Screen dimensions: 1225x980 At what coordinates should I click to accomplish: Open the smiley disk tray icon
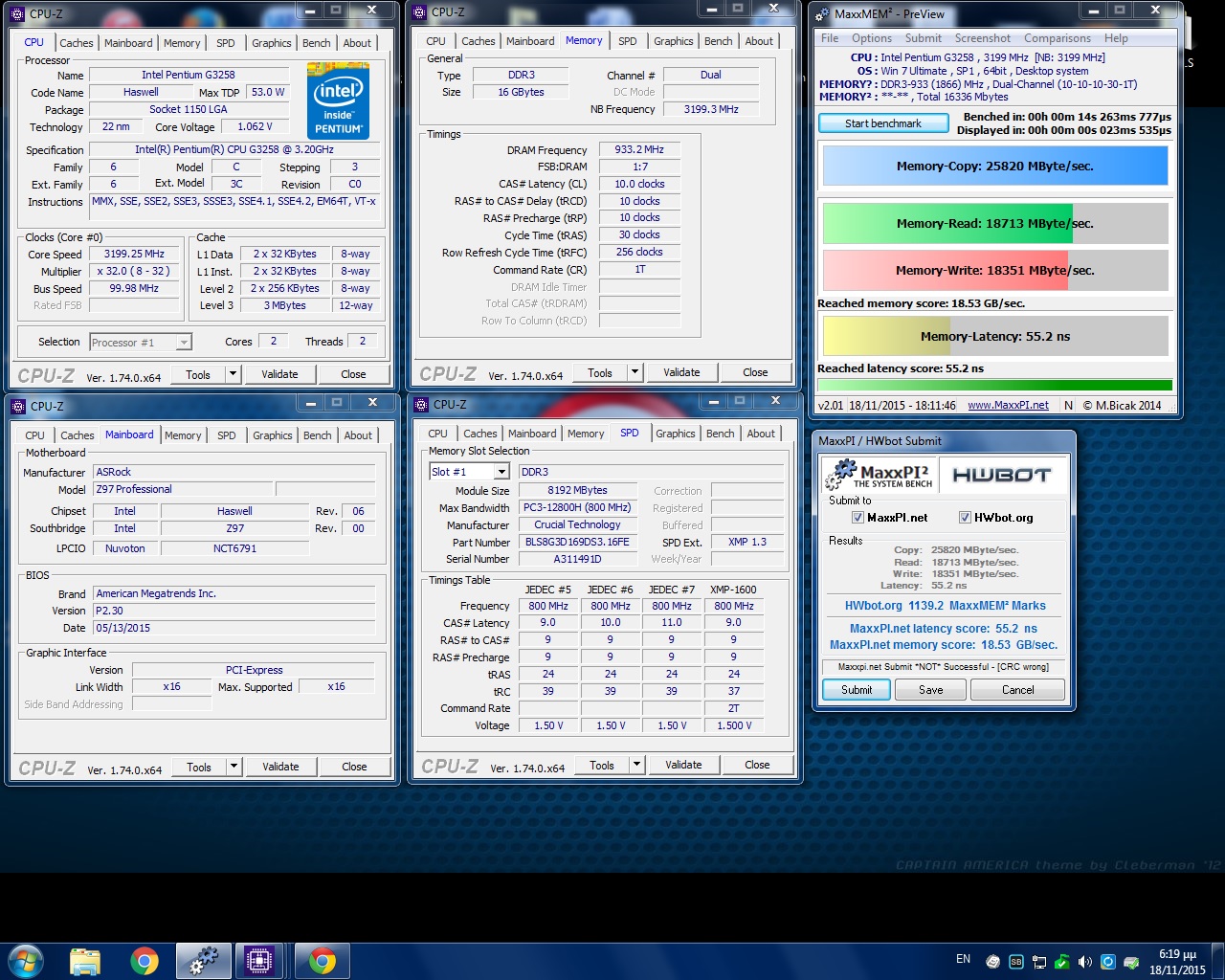click(992, 962)
